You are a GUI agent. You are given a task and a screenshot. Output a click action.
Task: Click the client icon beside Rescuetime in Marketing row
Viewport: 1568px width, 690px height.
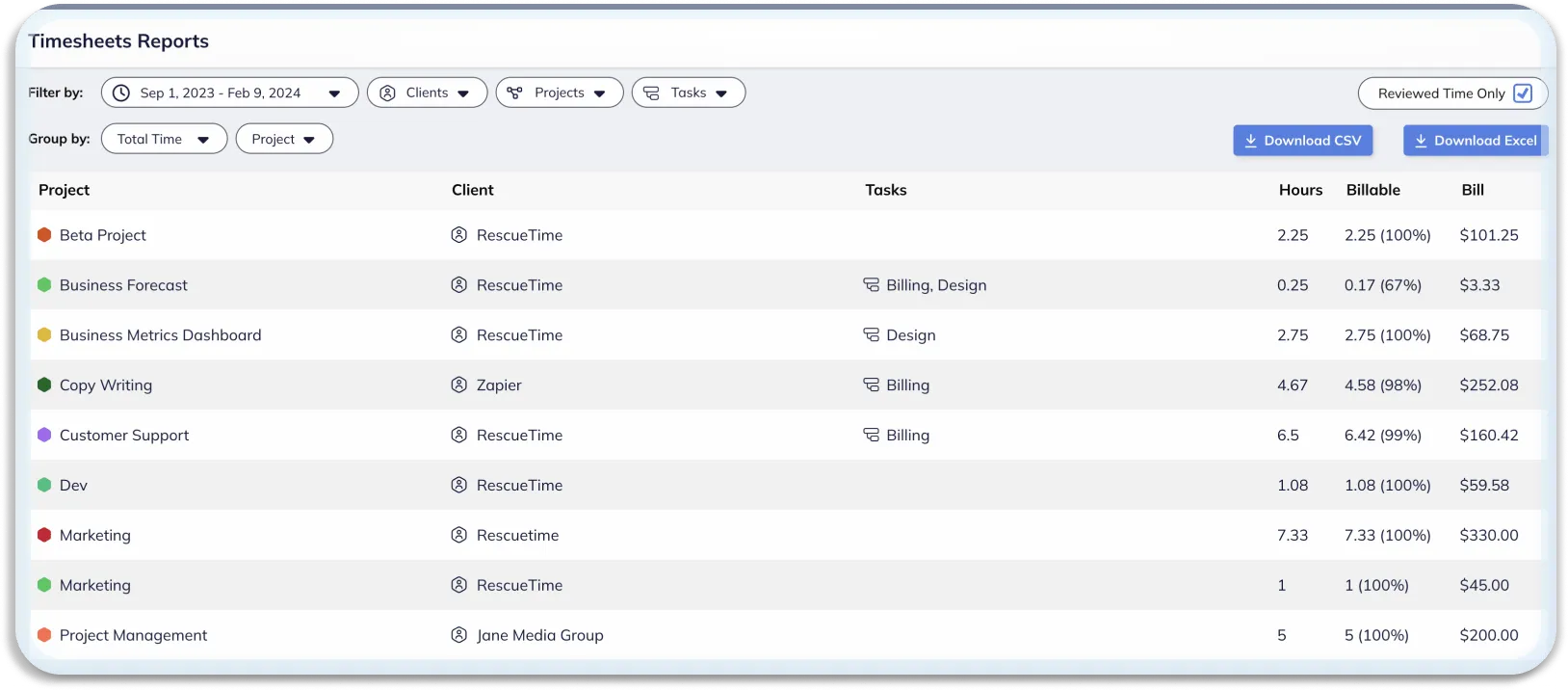pos(459,535)
